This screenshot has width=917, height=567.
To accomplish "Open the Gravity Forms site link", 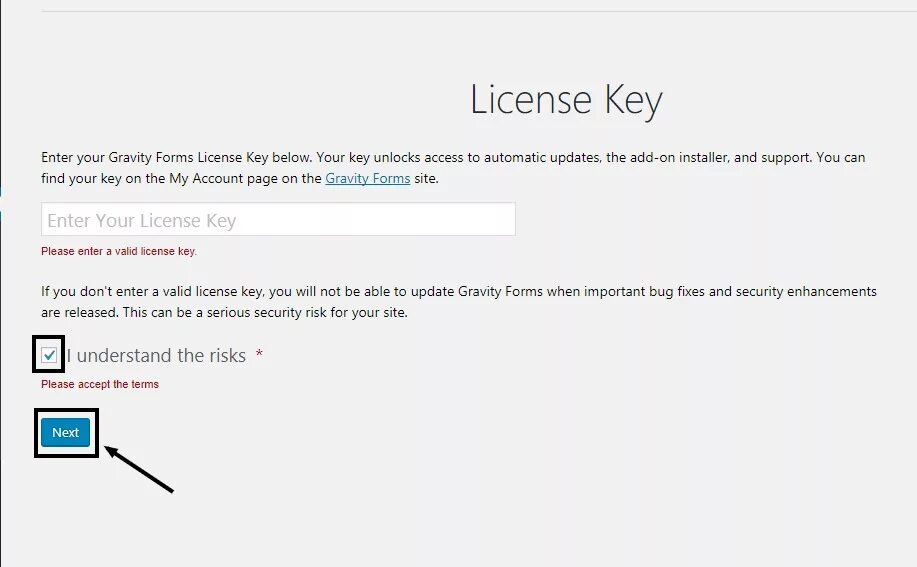I will [x=367, y=178].
